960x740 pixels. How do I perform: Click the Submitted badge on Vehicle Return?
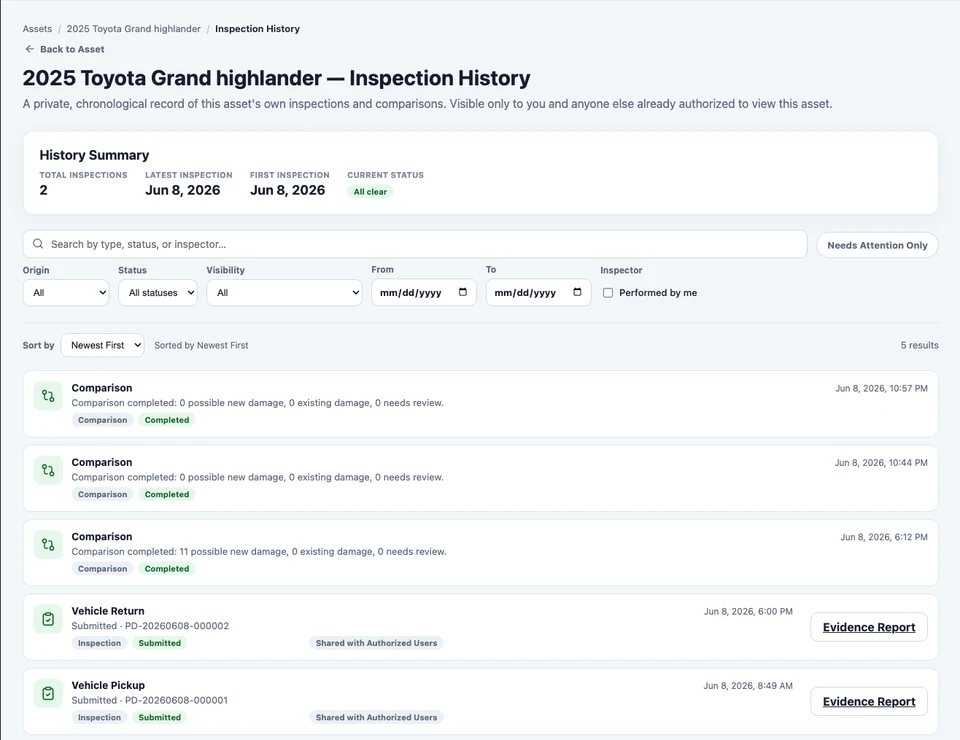coord(159,643)
